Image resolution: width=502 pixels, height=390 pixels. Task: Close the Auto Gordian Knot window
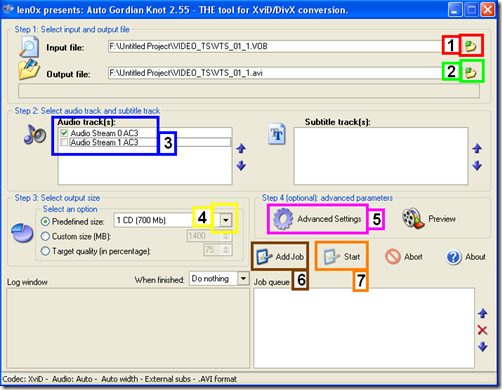(488, 10)
